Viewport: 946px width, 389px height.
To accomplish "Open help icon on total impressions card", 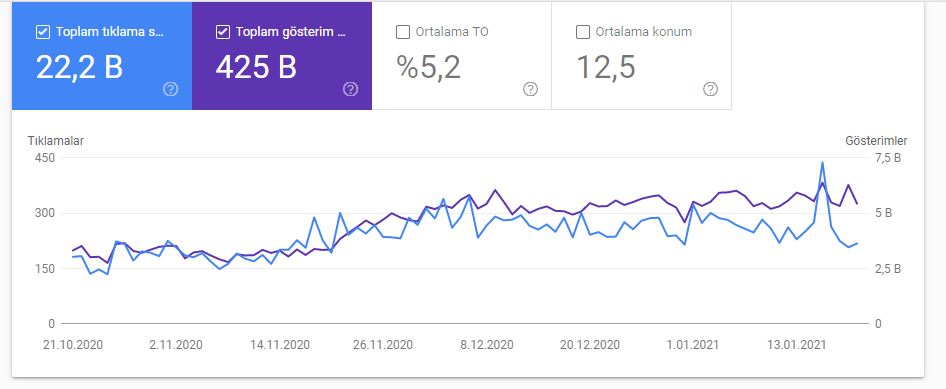I will pos(351,90).
